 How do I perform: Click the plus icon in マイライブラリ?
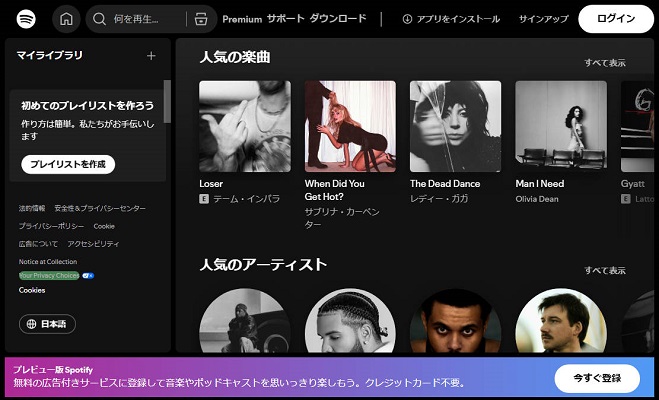point(151,56)
